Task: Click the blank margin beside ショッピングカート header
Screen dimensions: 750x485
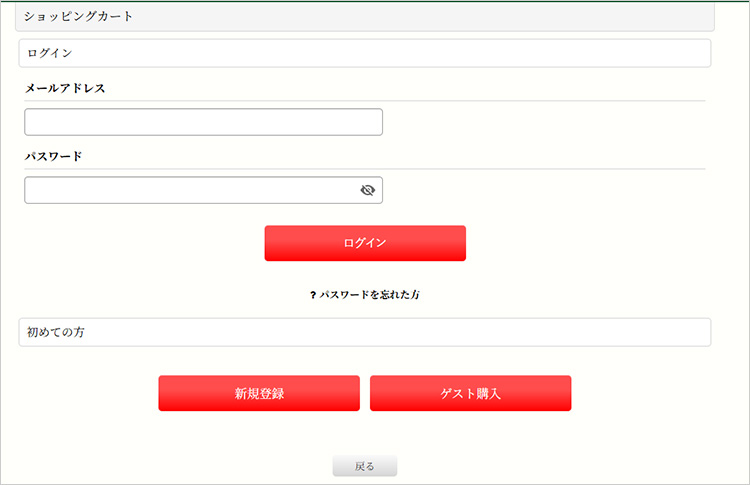Action: [732, 16]
